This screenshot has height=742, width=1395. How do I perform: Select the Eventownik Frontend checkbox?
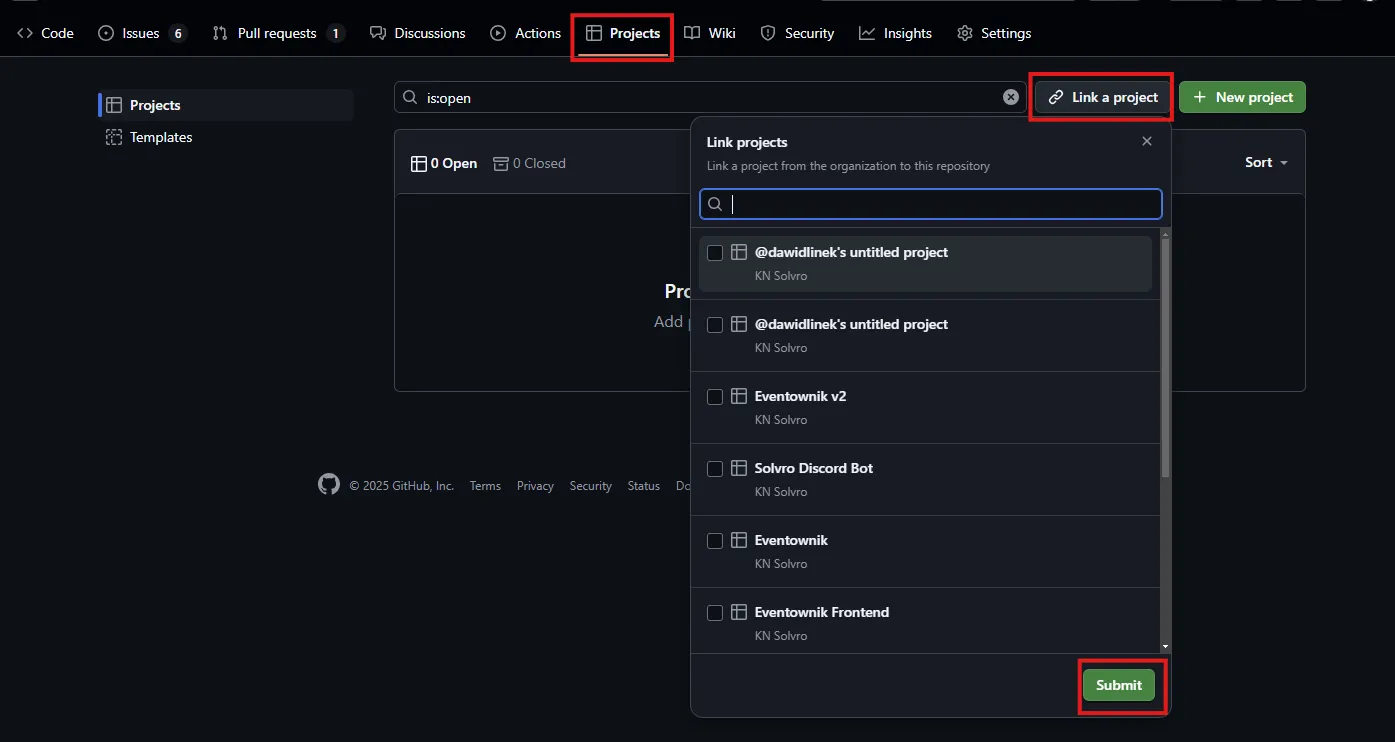click(x=715, y=613)
